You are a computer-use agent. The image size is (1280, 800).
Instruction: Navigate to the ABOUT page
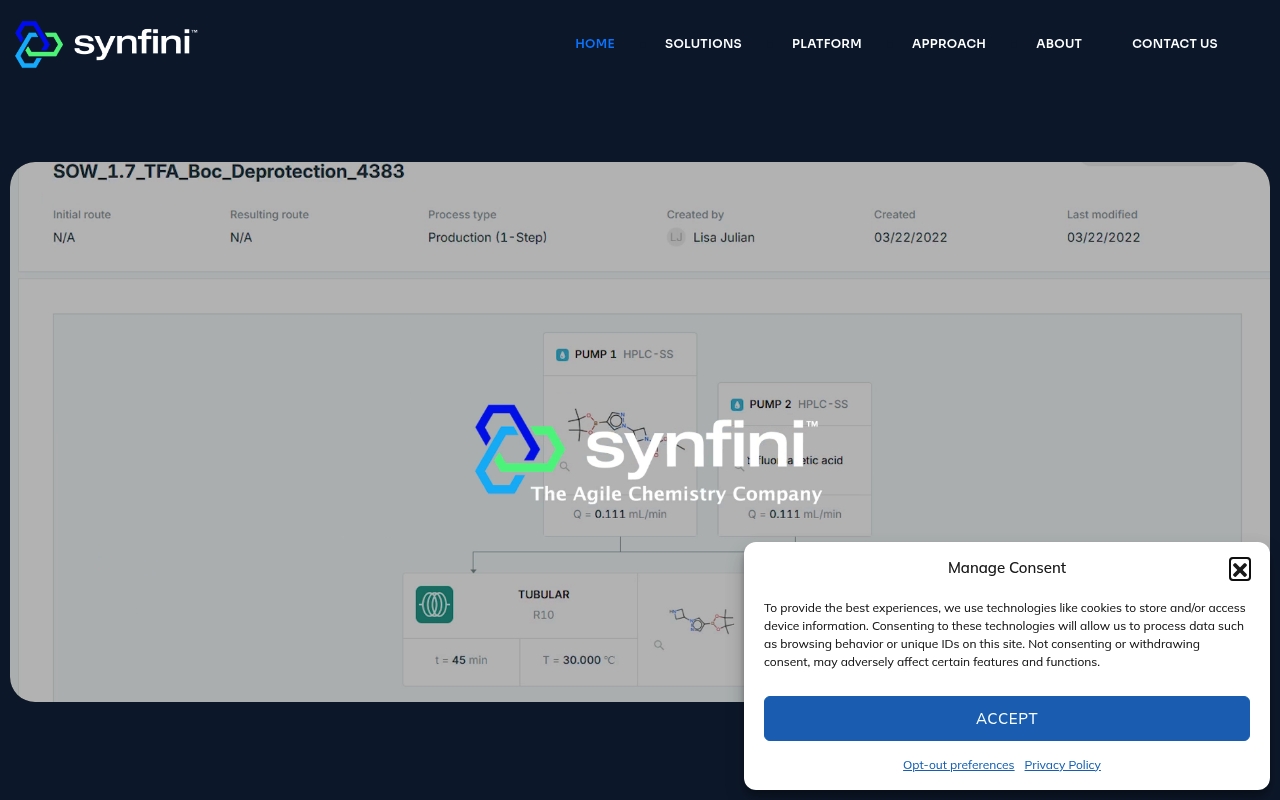tap(1059, 43)
